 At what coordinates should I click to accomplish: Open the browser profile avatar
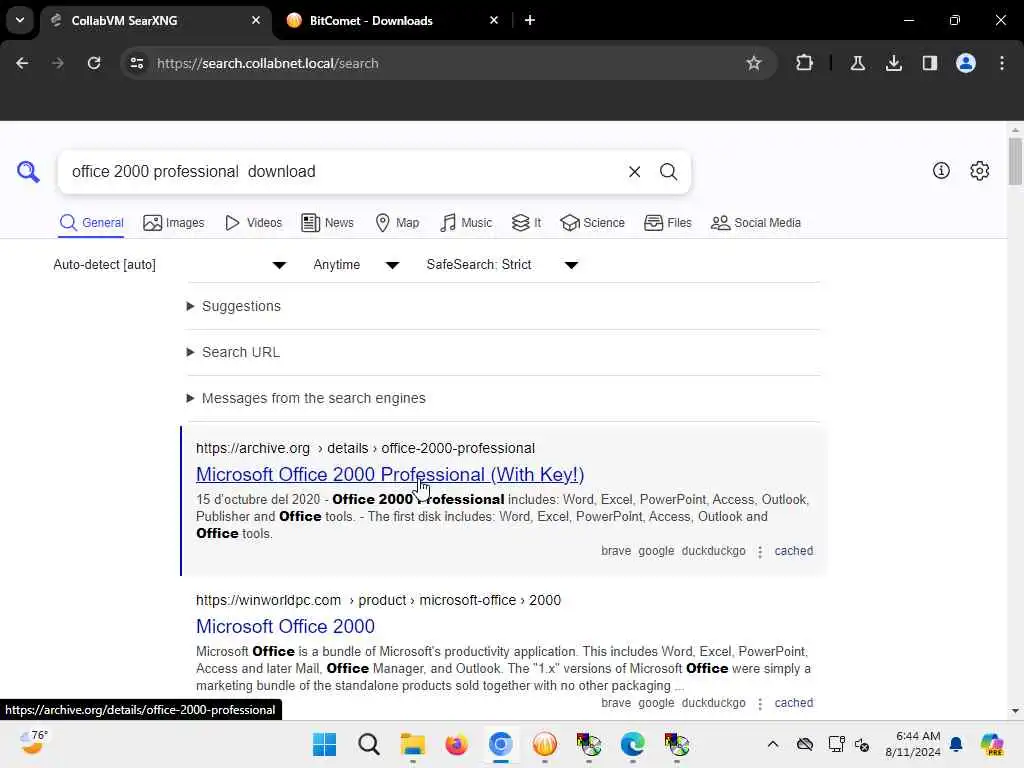[965, 63]
